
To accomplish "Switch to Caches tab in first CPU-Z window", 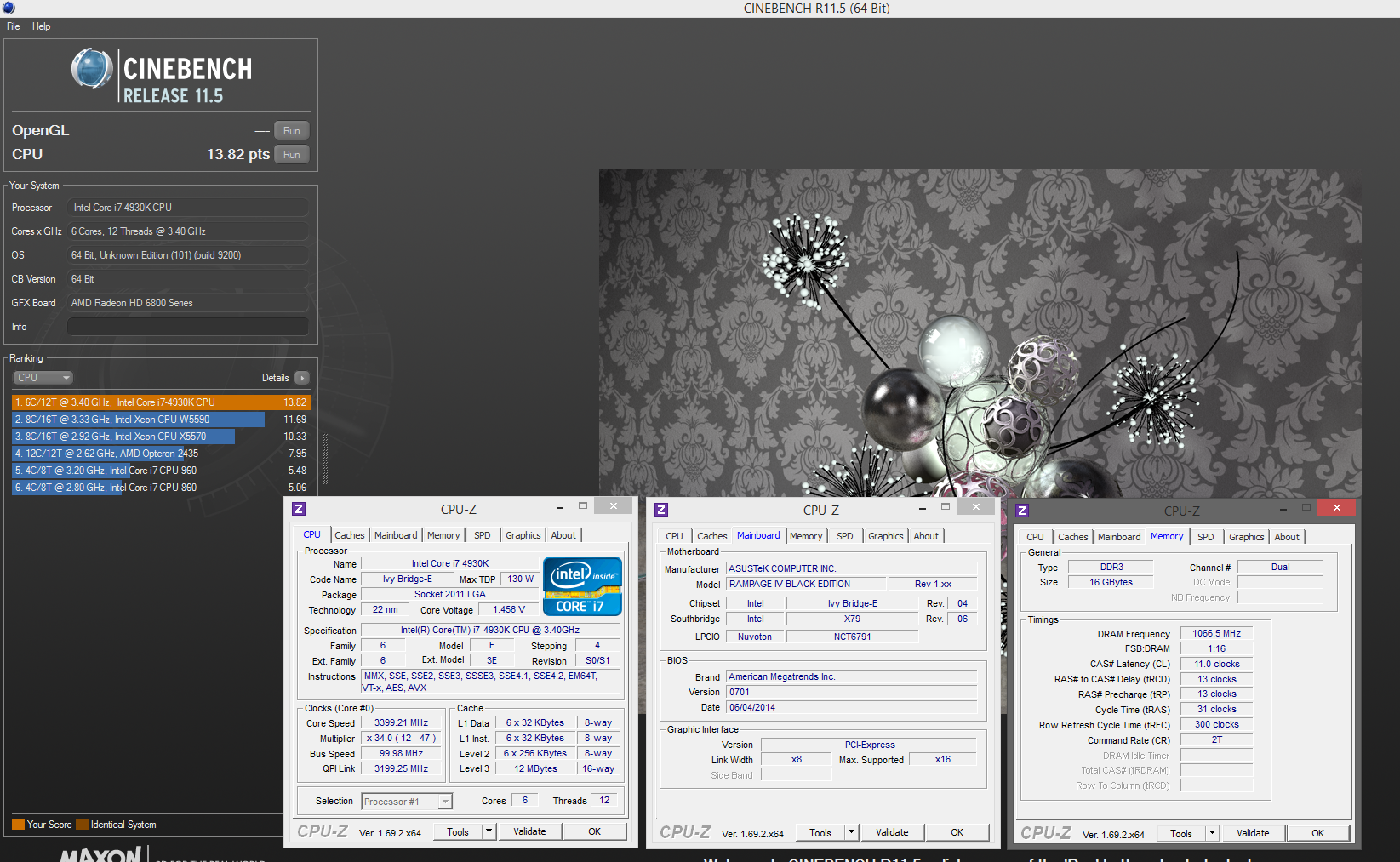I will pyautogui.click(x=350, y=535).
